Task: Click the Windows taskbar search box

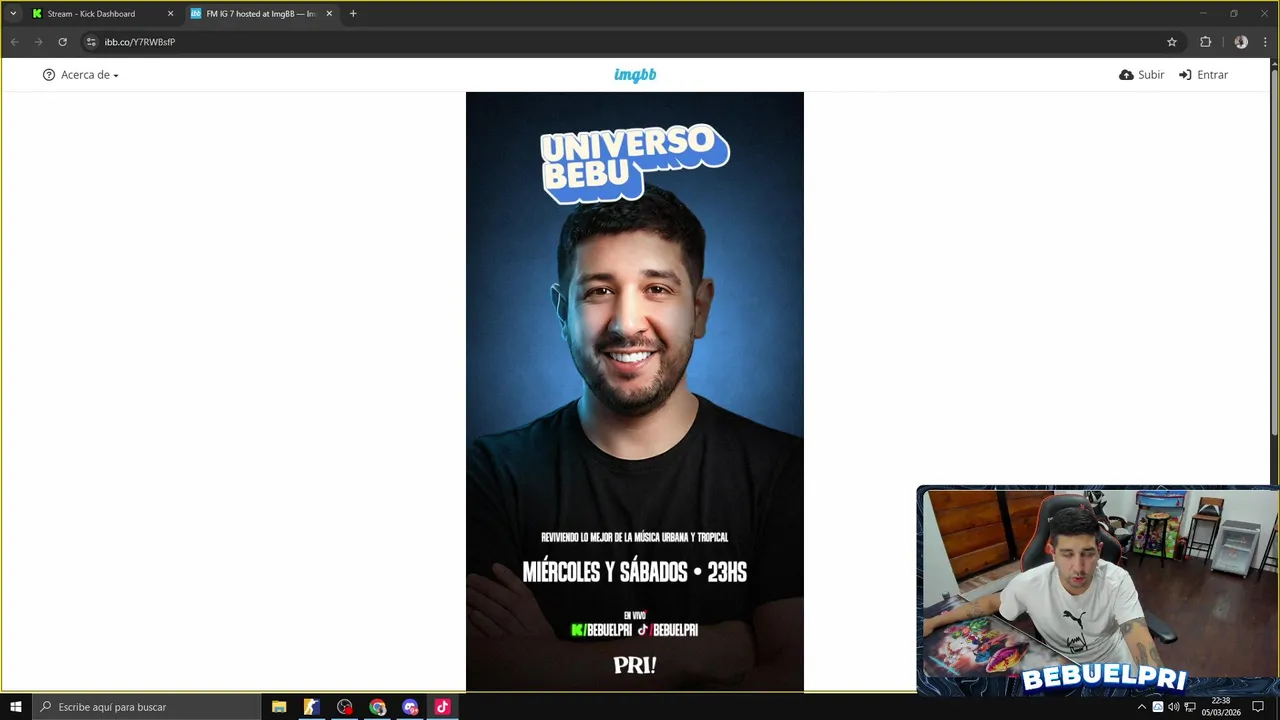Action: coord(146,707)
